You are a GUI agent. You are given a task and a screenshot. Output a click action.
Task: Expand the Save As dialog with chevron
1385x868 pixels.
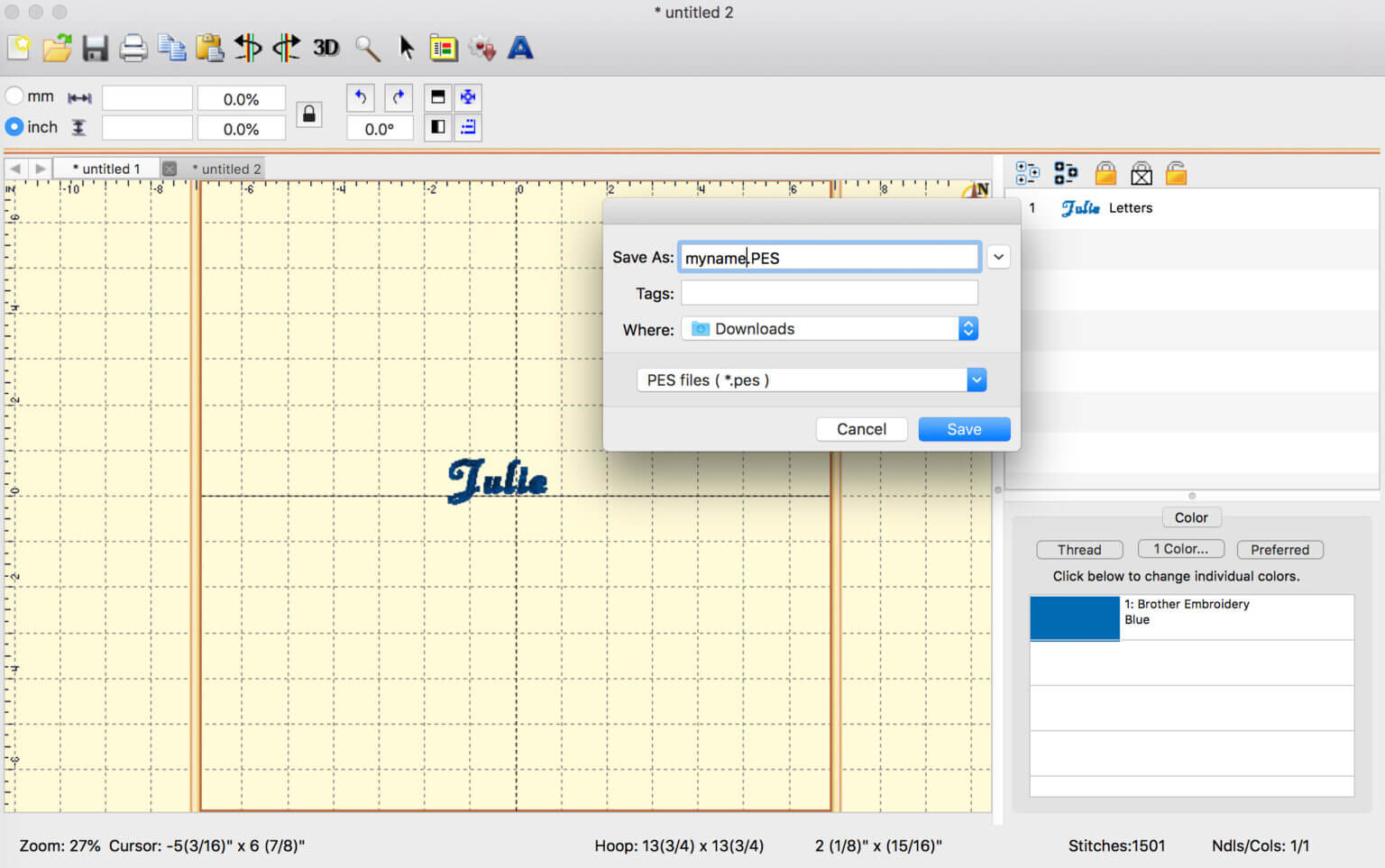click(x=998, y=257)
